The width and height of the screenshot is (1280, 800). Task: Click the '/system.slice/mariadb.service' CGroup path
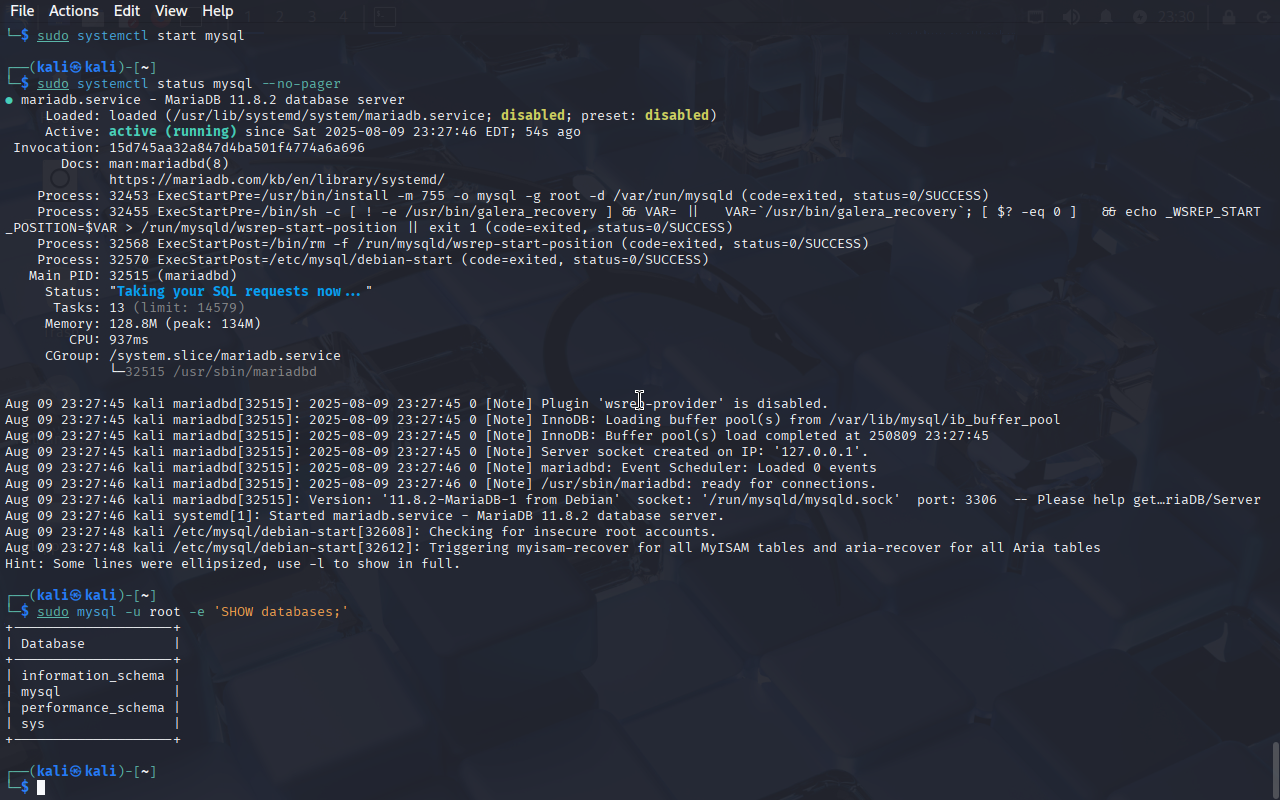(x=225, y=356)
